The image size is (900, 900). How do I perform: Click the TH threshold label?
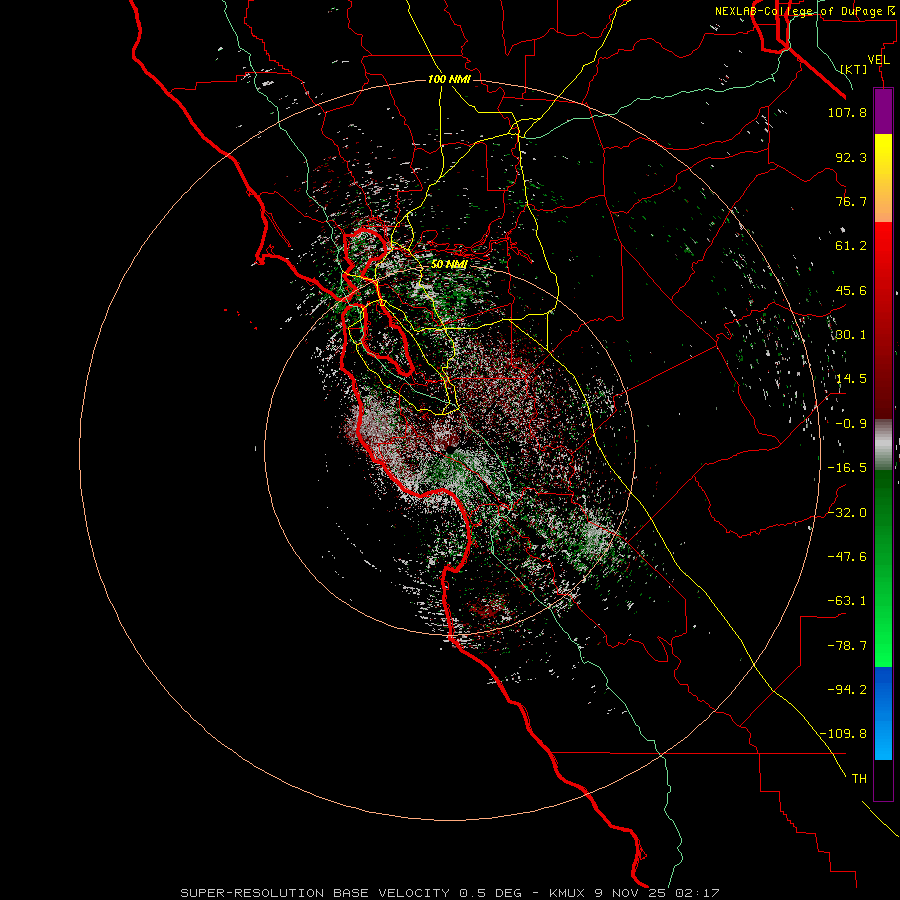pos(859,778)
